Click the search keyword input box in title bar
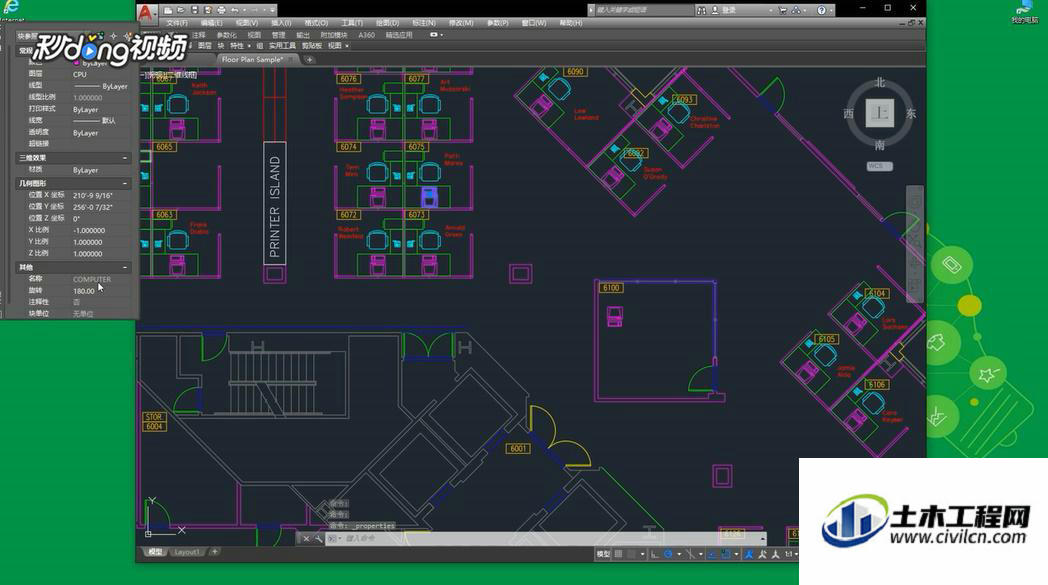The width and height of the screenshot is (1048, 585). point(646,10)
